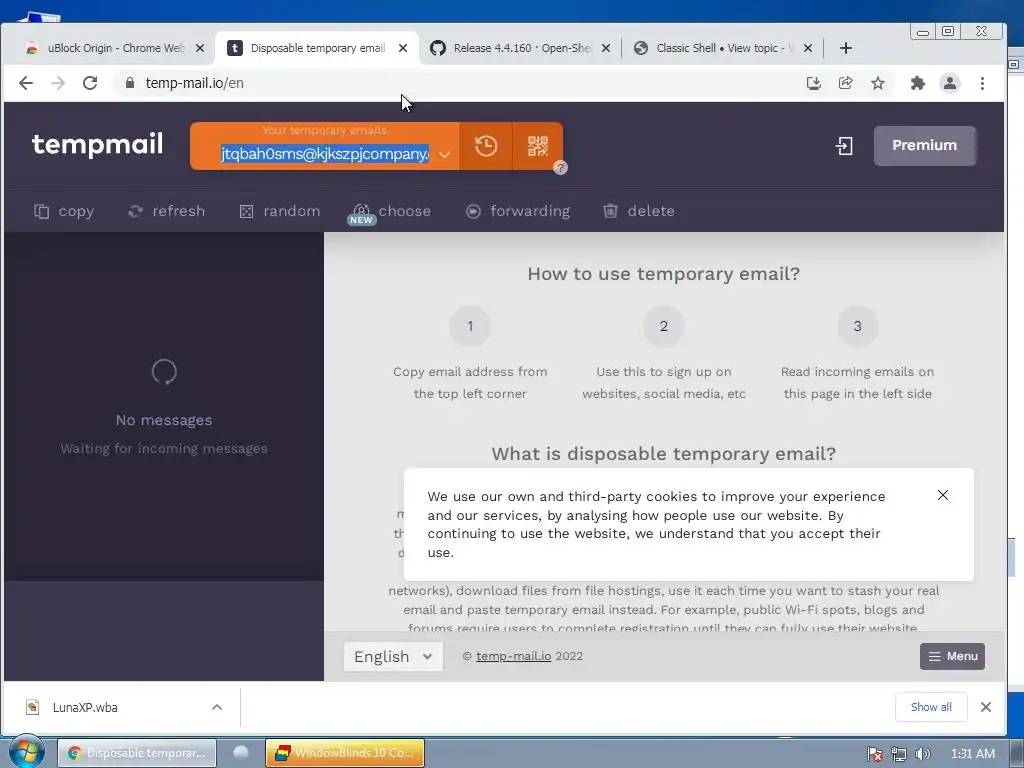Image resolution: width=1024 pixels, height=768 pixels.
Task: Click the Chrome taskbar button
Action: tap(137, 753)
